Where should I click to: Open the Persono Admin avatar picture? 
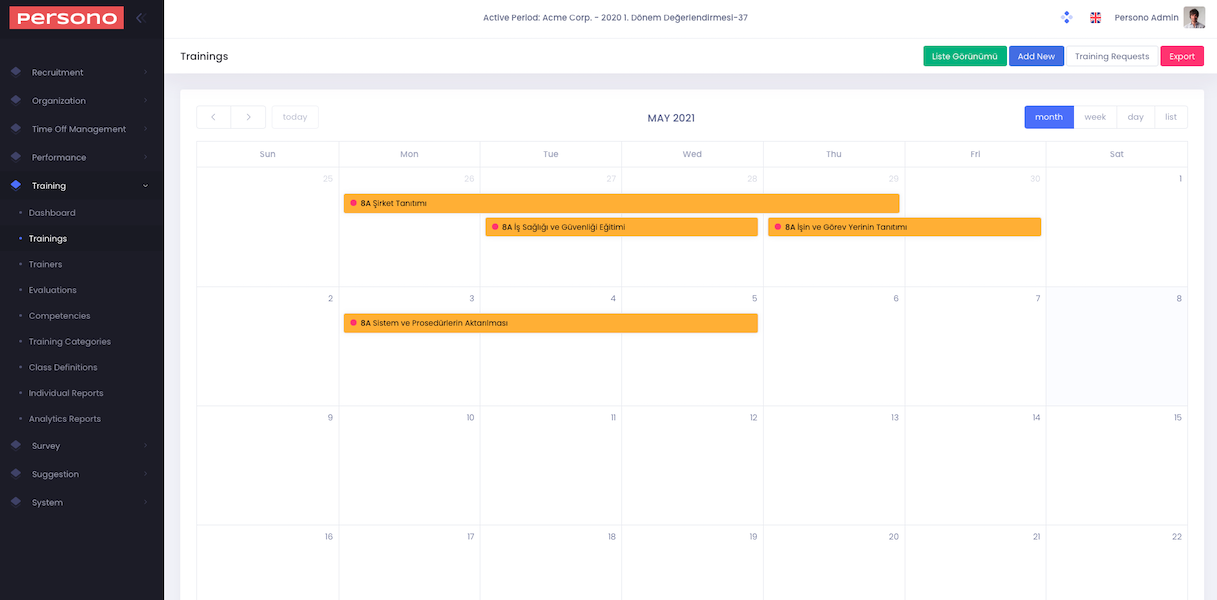1194,17
